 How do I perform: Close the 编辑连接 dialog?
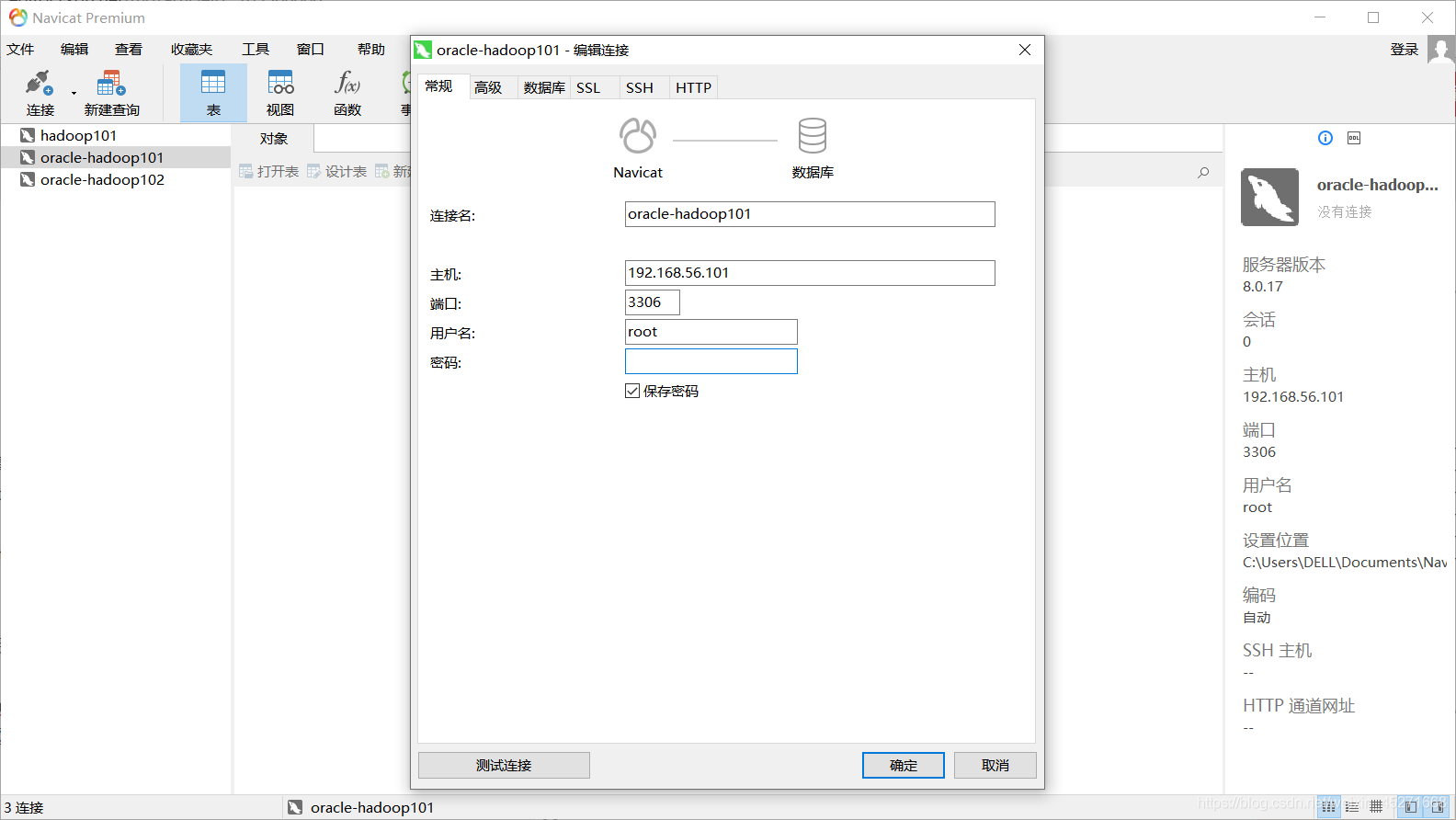pyautogui.click(x=1025, y=50)
